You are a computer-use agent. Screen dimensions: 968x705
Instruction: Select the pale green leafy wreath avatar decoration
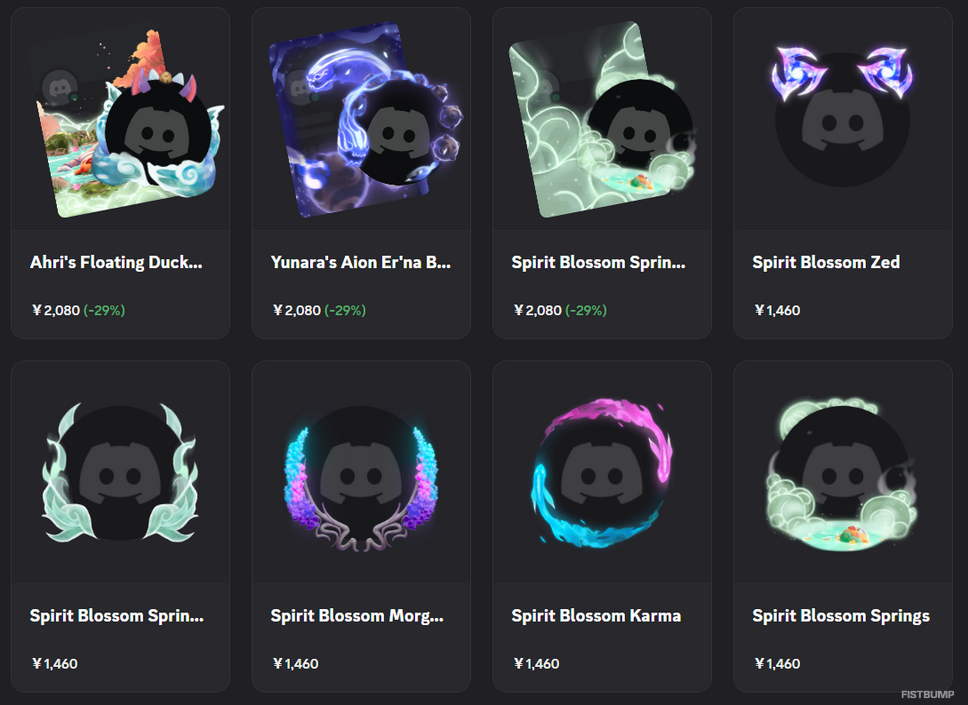click(120, 472)
